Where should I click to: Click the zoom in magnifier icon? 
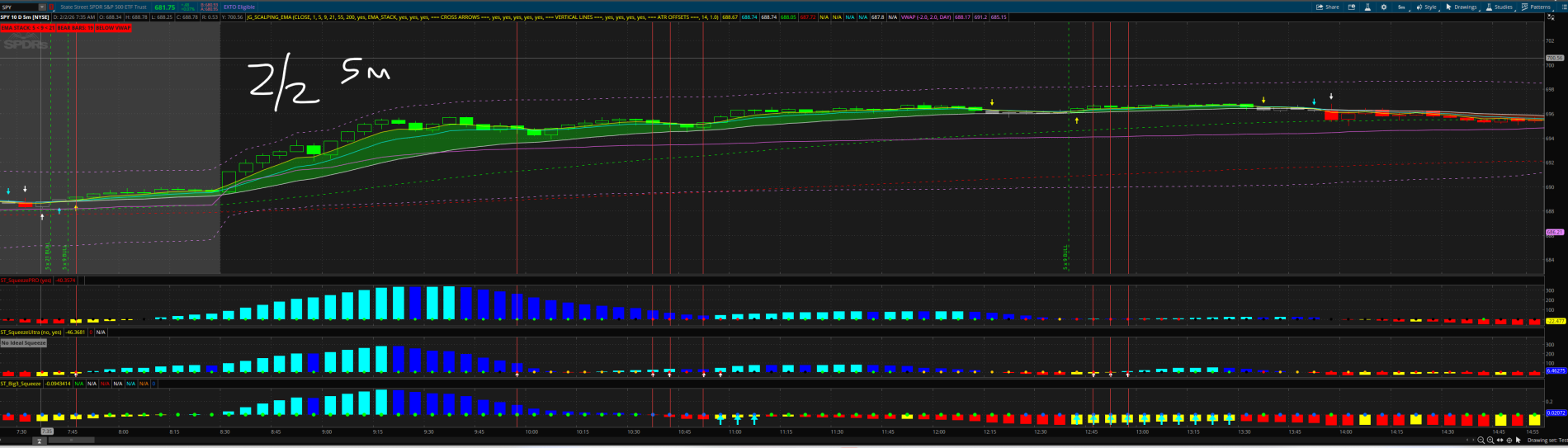click(1490, 441)
